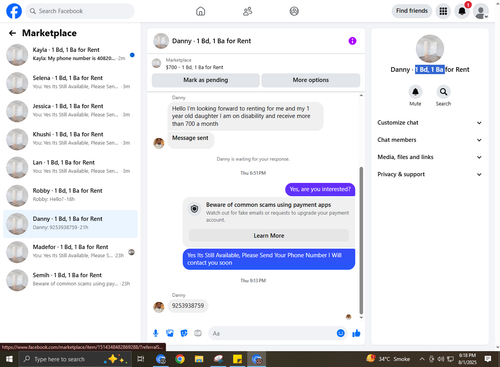Open the Home feed icon
This screenshot has width=500, height=367.
point(200,11)
